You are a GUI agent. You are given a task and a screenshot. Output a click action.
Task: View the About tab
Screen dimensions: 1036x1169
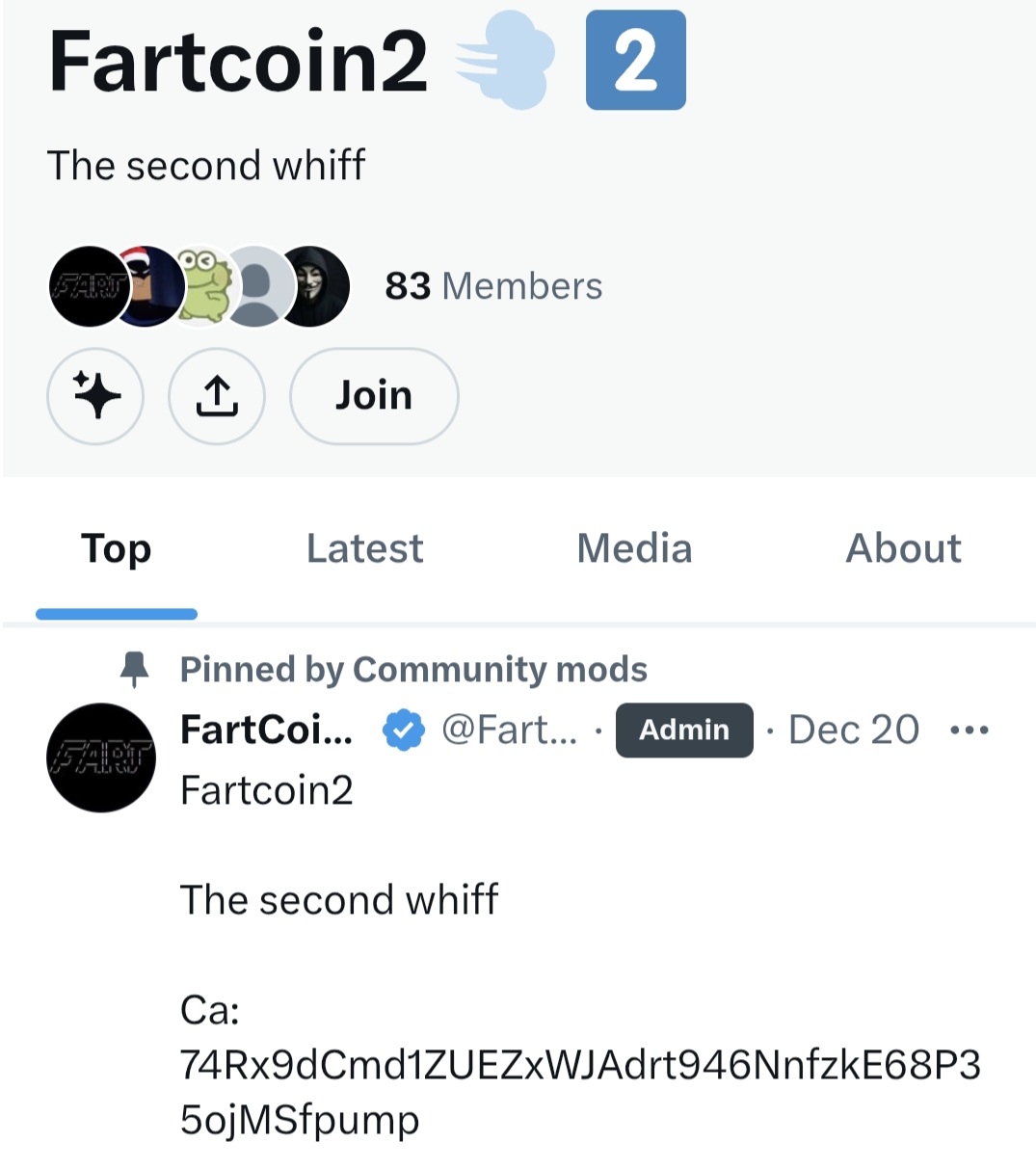(903, 547)
